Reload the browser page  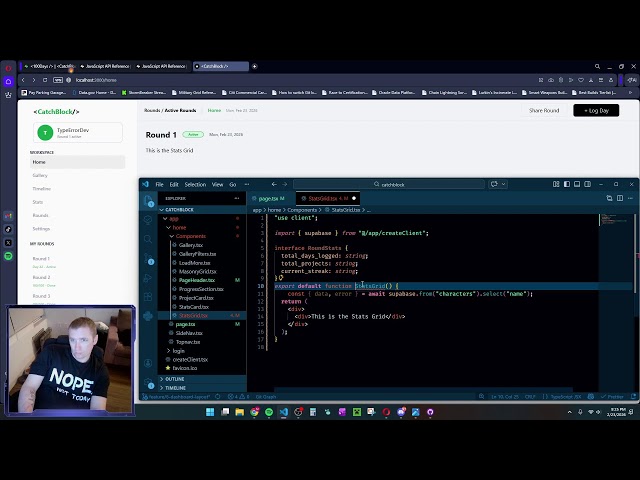pyautogui.click(x=45, y=80)
